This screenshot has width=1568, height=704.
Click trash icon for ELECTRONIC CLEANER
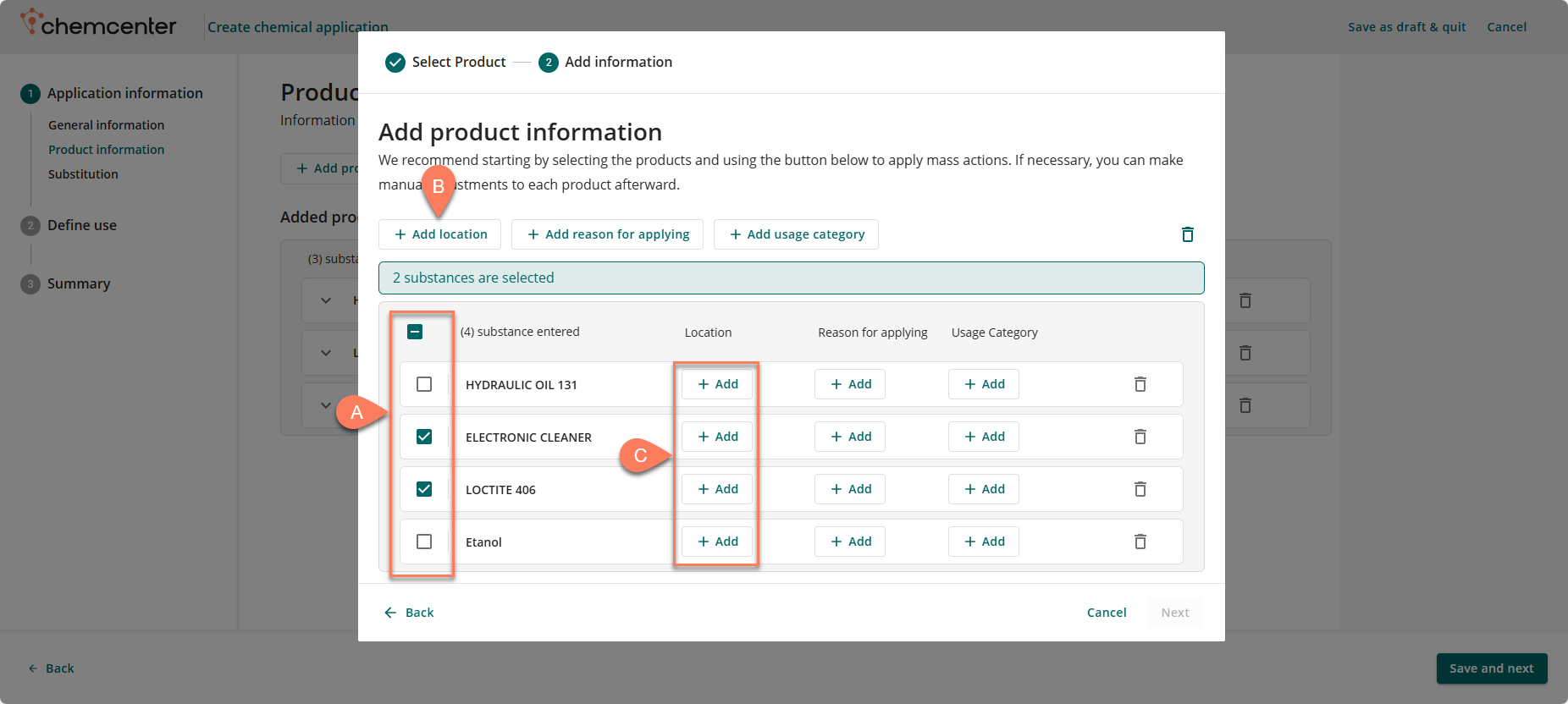(x=1140, y=437)
